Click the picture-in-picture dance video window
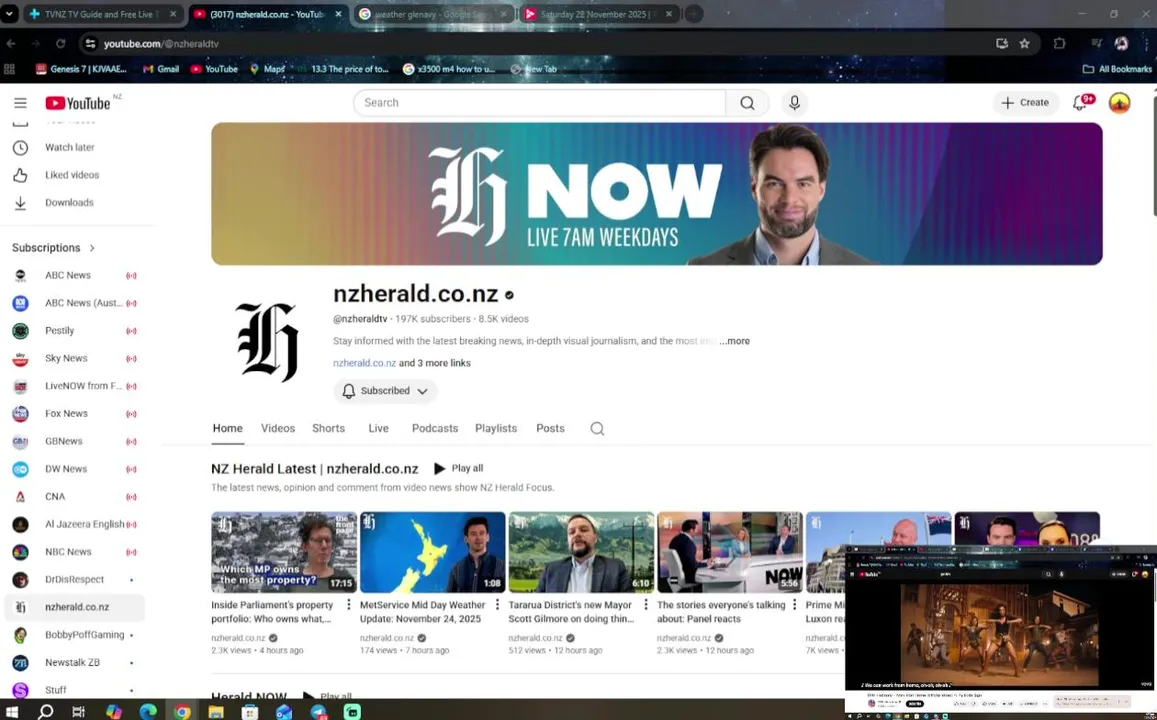 point(1001,631)
